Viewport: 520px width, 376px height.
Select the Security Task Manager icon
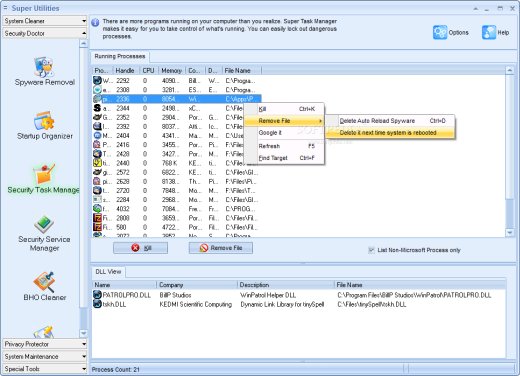[44, 174]
